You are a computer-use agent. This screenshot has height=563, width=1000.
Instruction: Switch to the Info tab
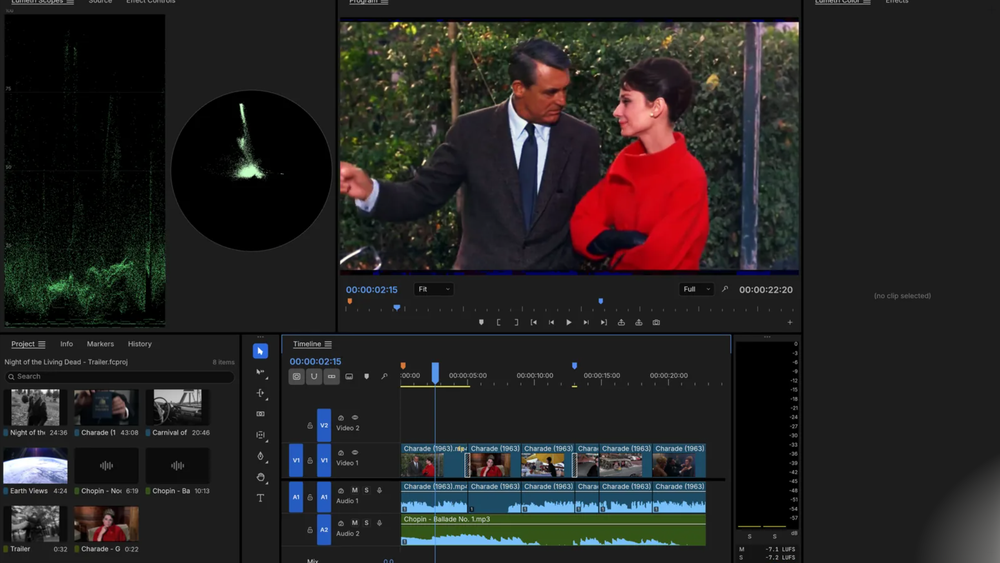(66, 344)
